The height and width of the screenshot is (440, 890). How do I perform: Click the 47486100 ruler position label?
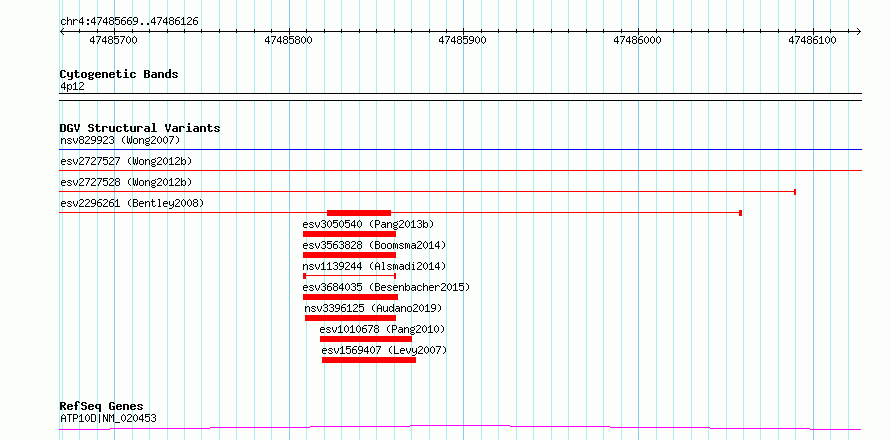click(812, 40)
